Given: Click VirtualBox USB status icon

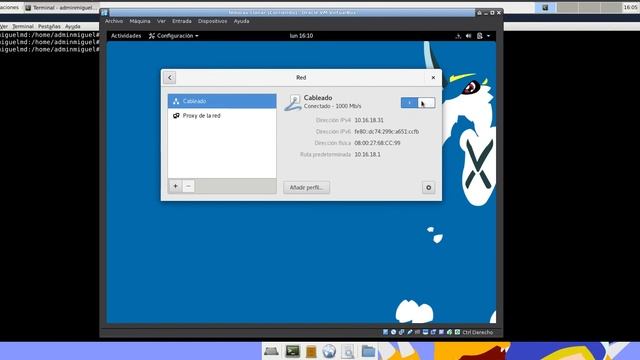Looking at the screenshot, I should coord(410,332).
